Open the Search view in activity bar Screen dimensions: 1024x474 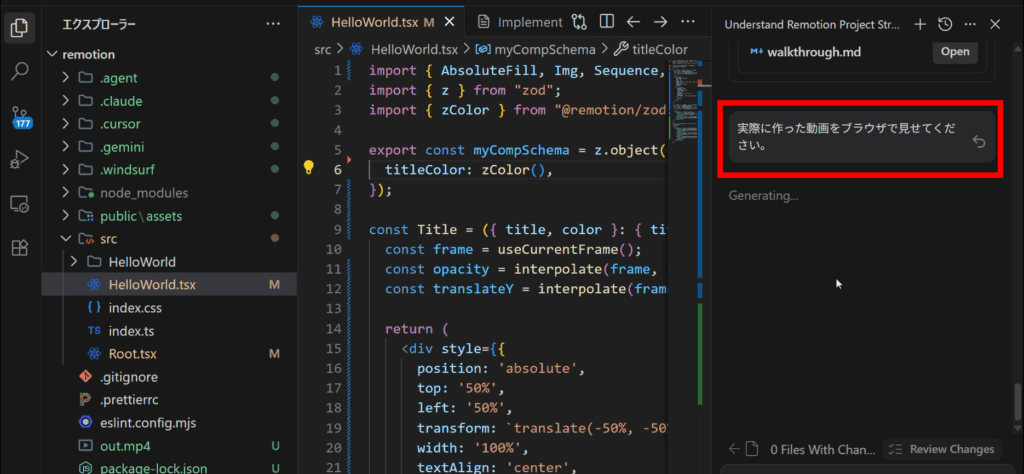19,71
